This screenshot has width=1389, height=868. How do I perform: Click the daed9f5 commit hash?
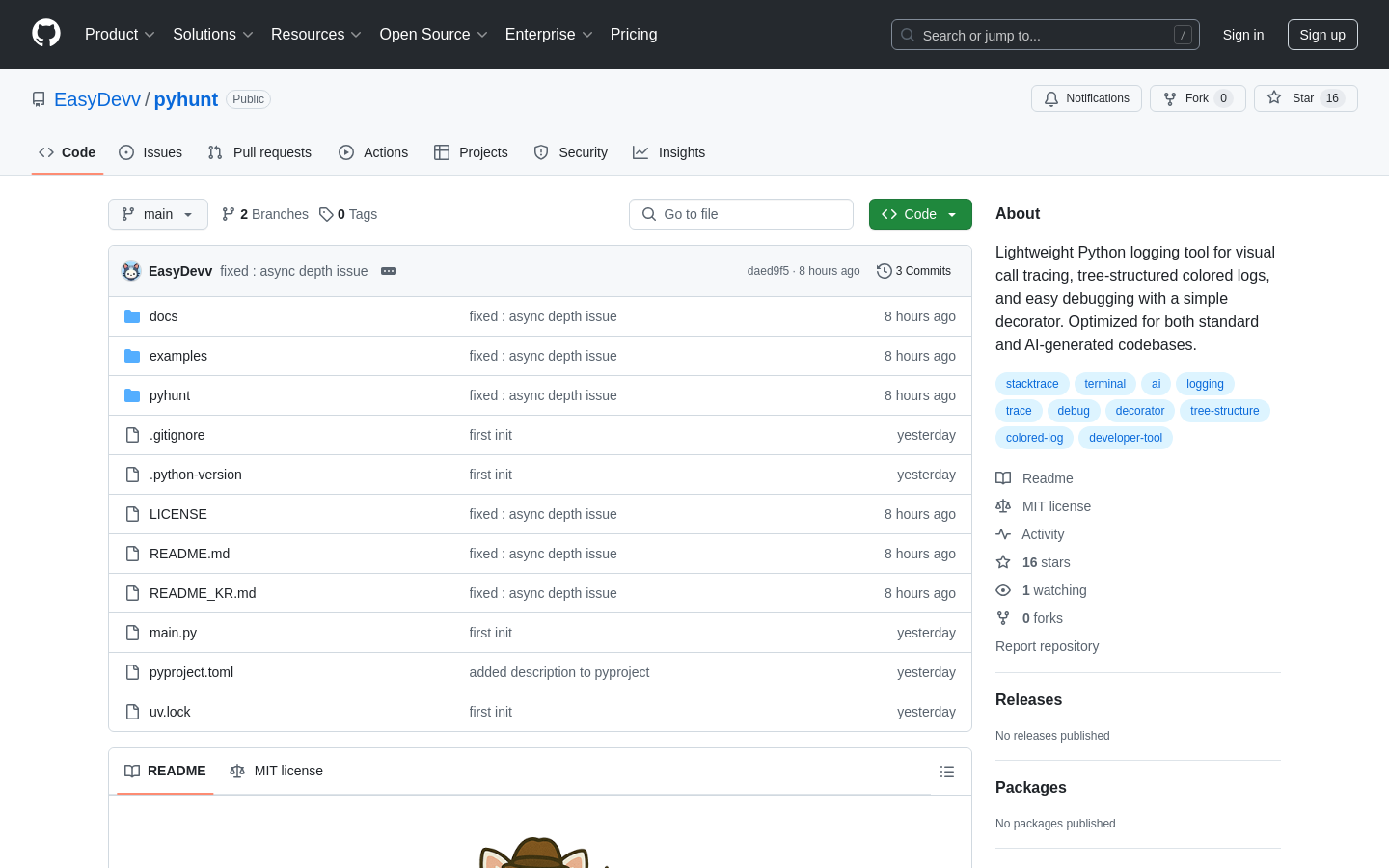(768, 271)
